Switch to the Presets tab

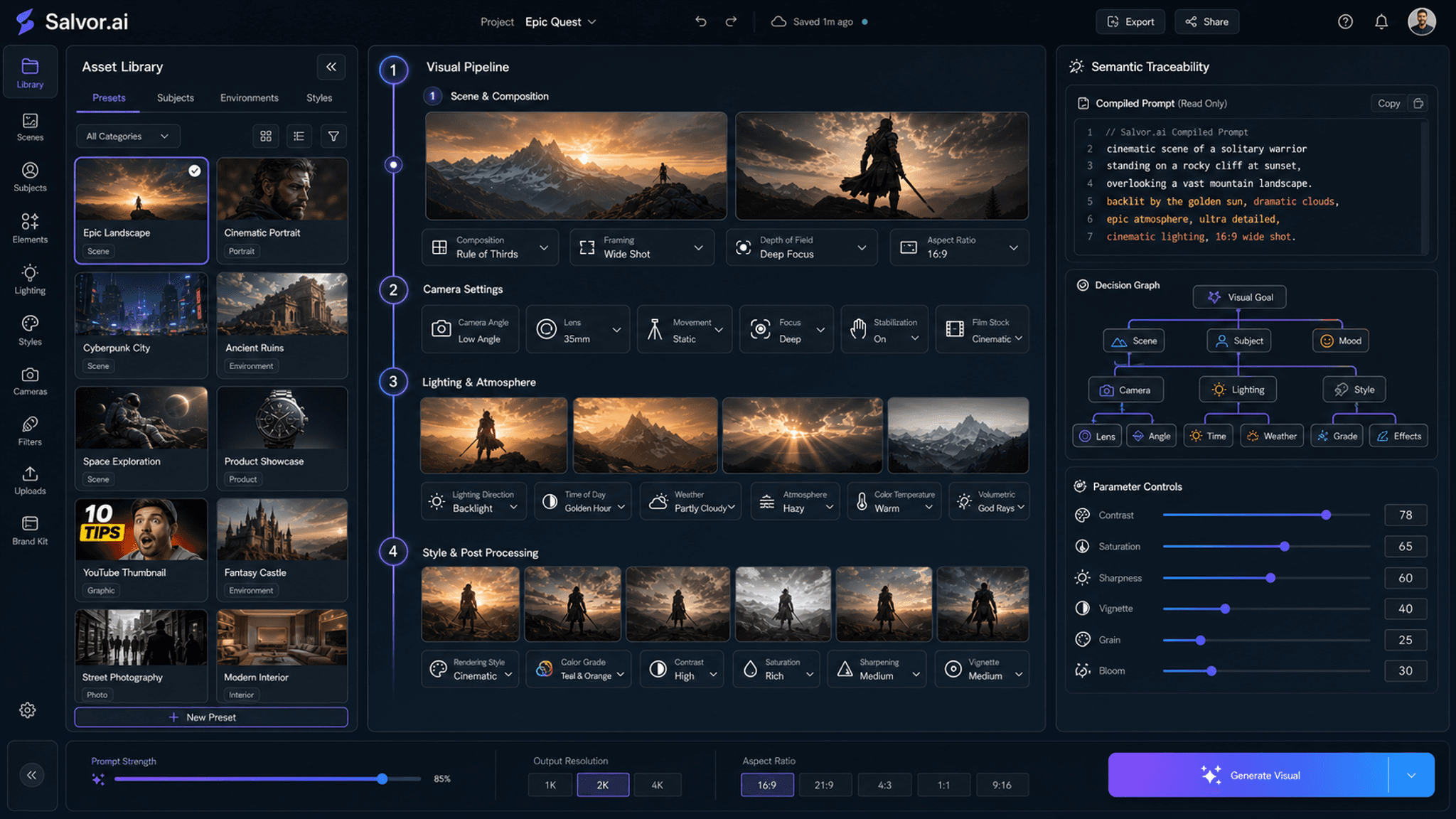click(x=109, y=98)
